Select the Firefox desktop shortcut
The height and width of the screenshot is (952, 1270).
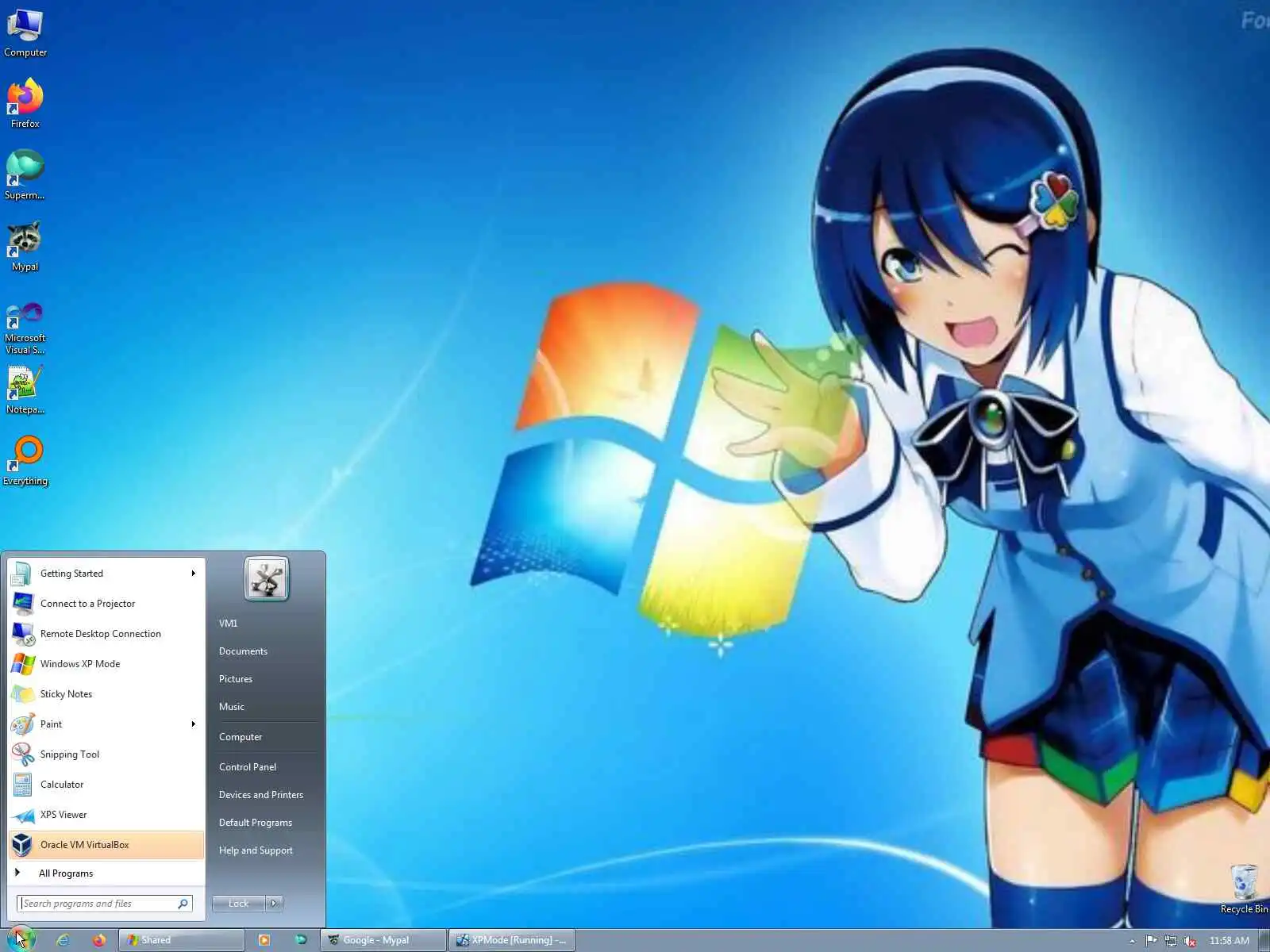click(x=25, y=103)
